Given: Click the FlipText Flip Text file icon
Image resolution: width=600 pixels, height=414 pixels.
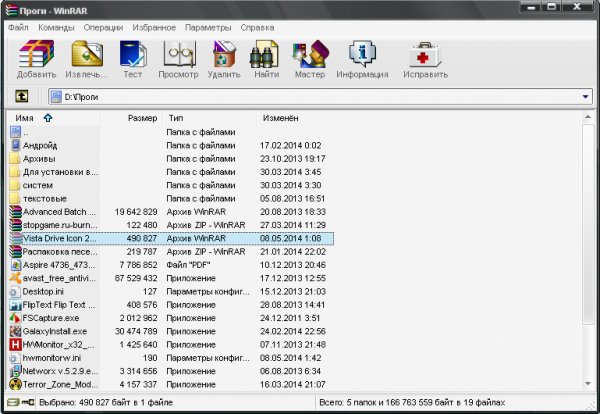Looking at the screenshot, I should [x=15, y=305].
